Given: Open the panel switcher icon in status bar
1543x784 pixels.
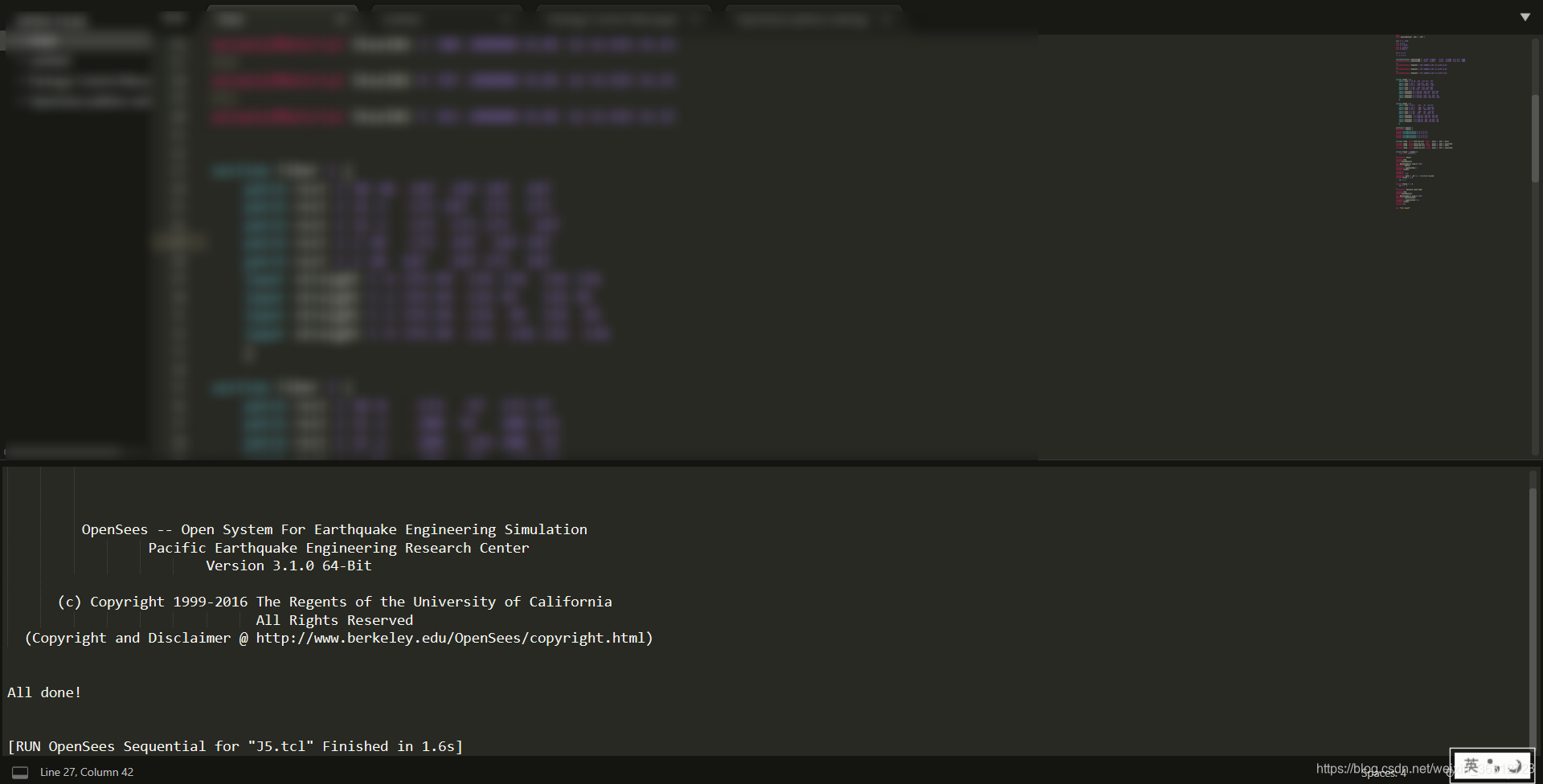Looking at the screenshot, I should (20, 773).
